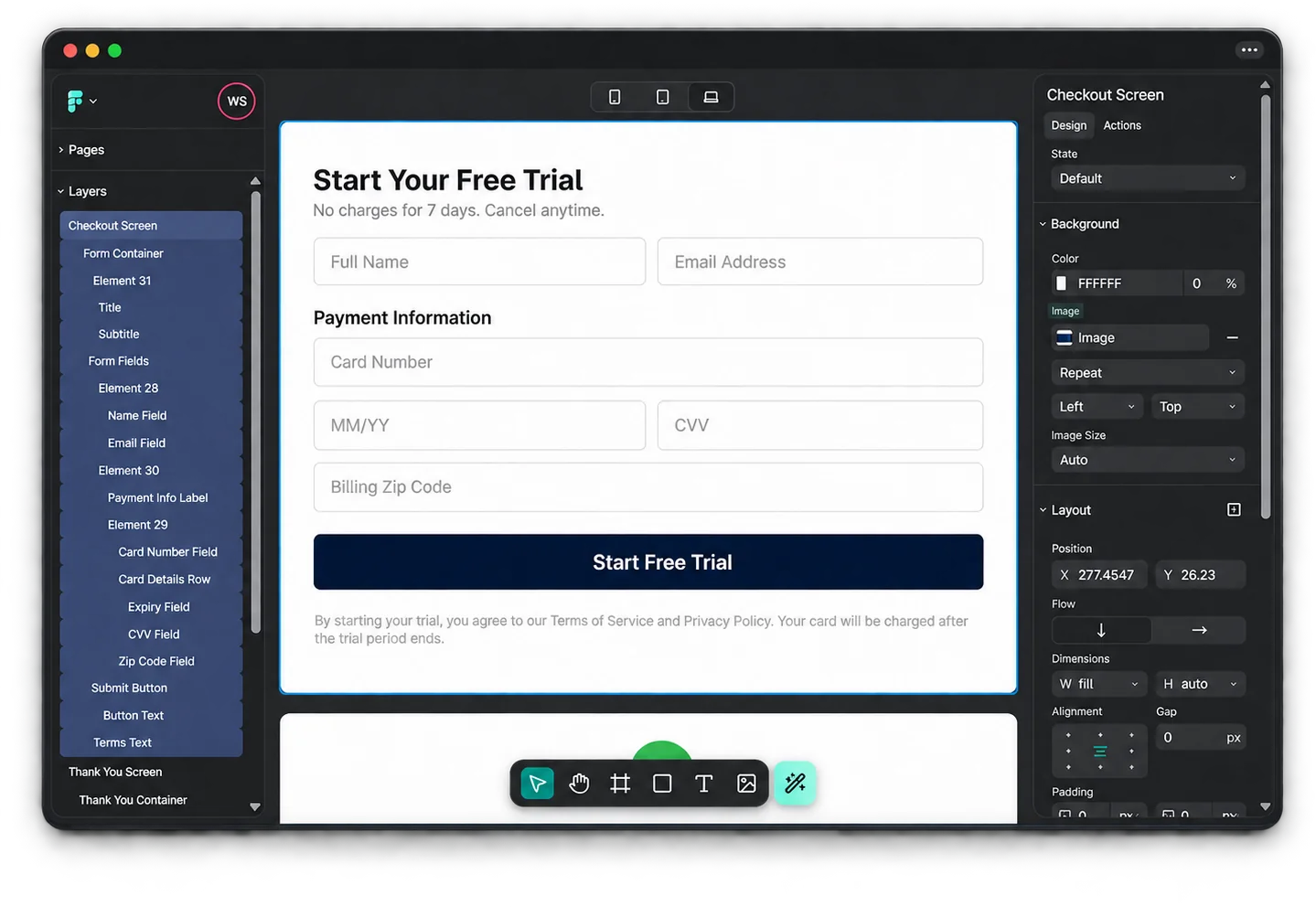Select the CVV Field layer

click(x=151, y=635)
